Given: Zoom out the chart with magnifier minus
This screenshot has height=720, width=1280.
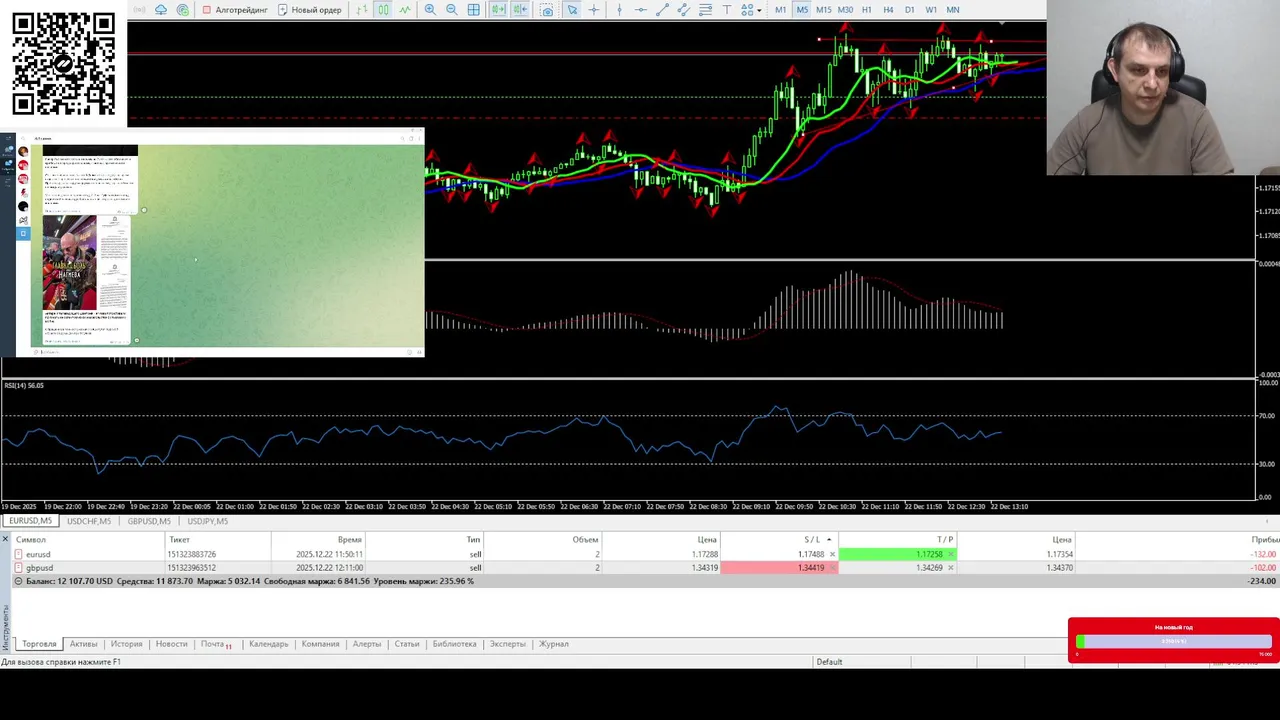Looking at the screenshot, I should [x=452, y=9].
